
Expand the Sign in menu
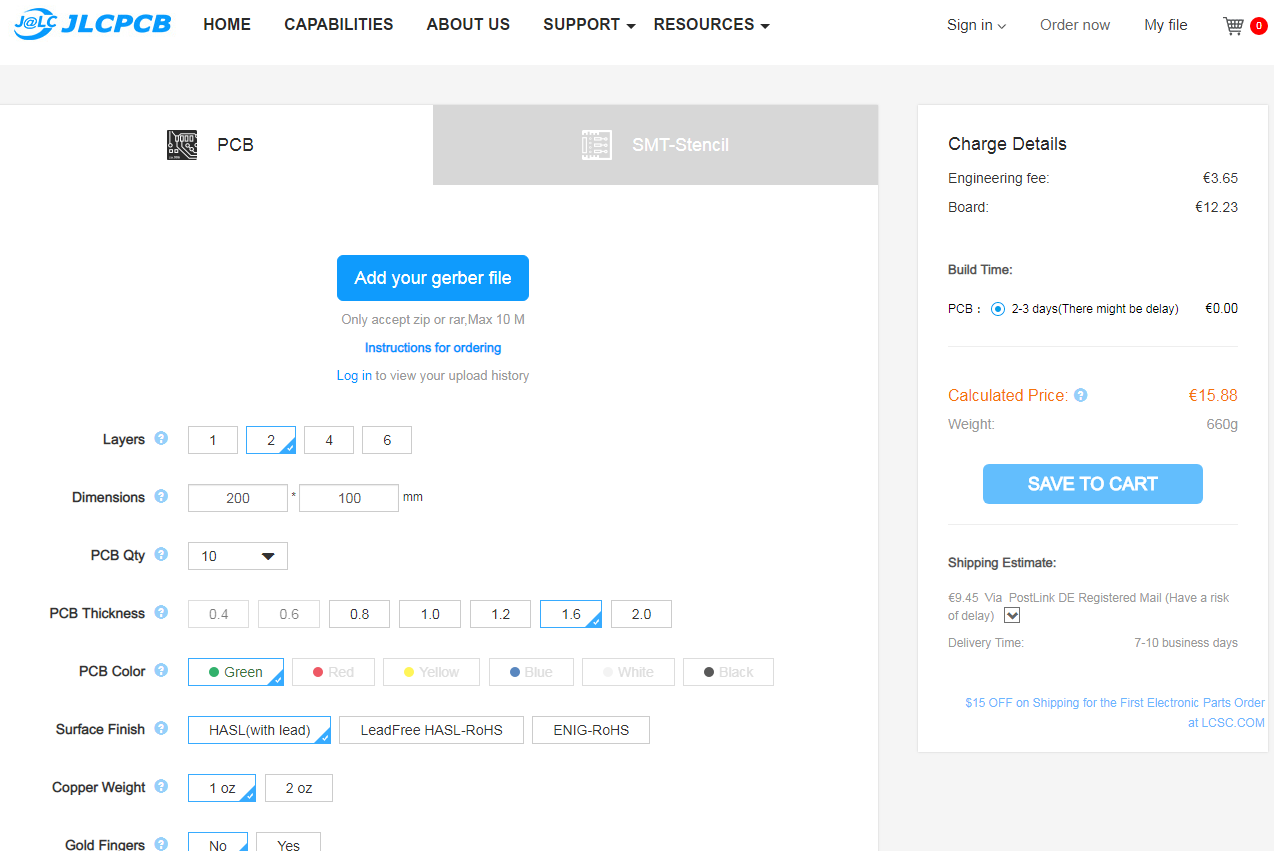[x=976, y=25]
